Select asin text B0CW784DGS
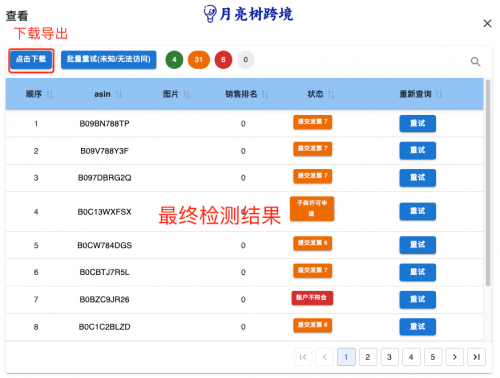The image size is (500, 378). (x=104, y=246)
